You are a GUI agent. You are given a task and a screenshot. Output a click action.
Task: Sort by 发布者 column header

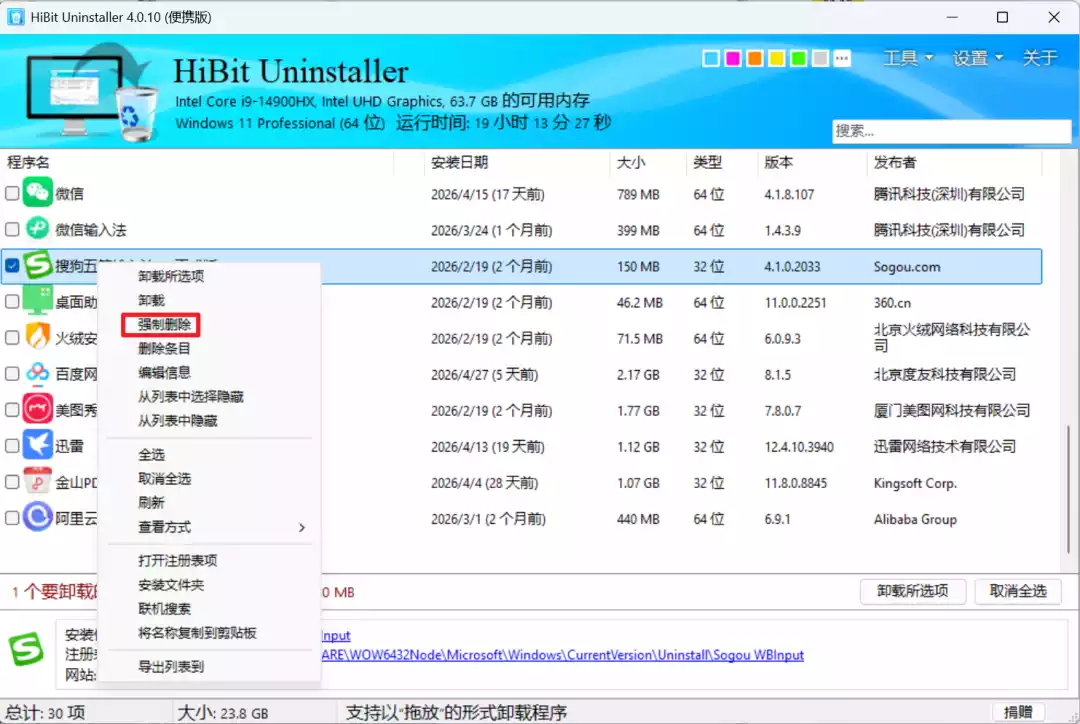click(894, 162)
